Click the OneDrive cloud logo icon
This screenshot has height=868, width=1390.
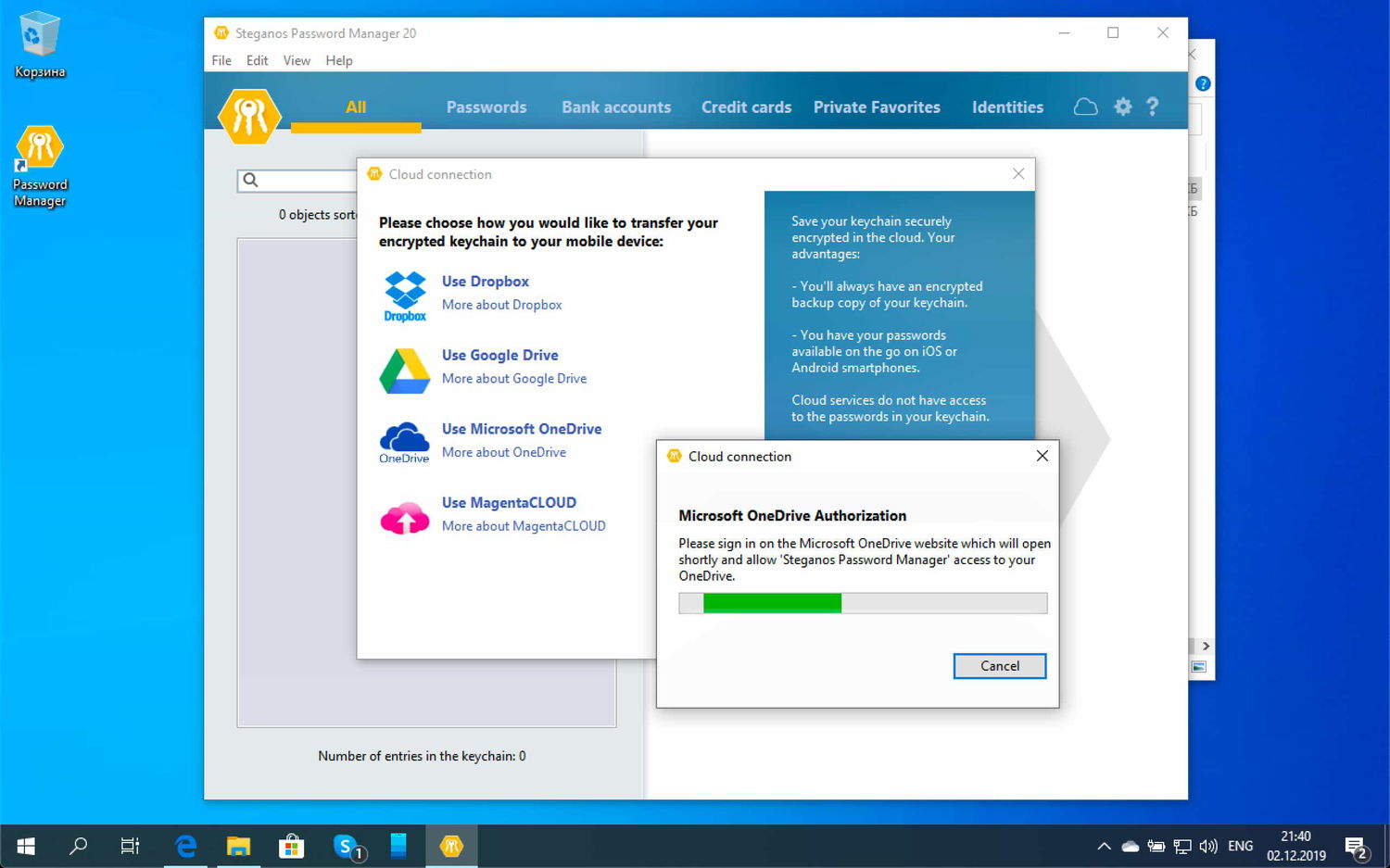(x=404, y=443)
